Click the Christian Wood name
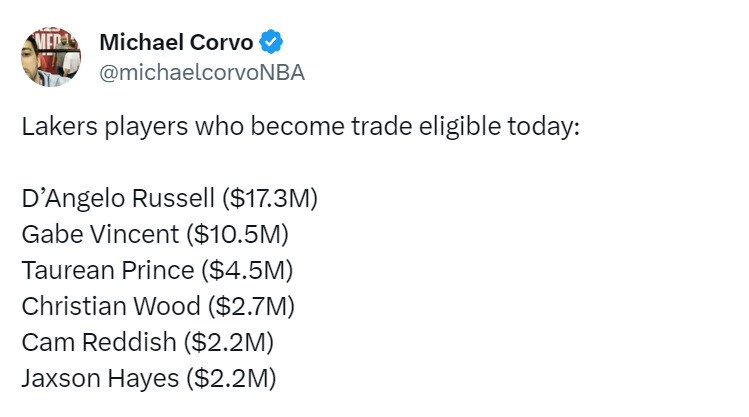749x417 pixels. [x=111, y=306]
